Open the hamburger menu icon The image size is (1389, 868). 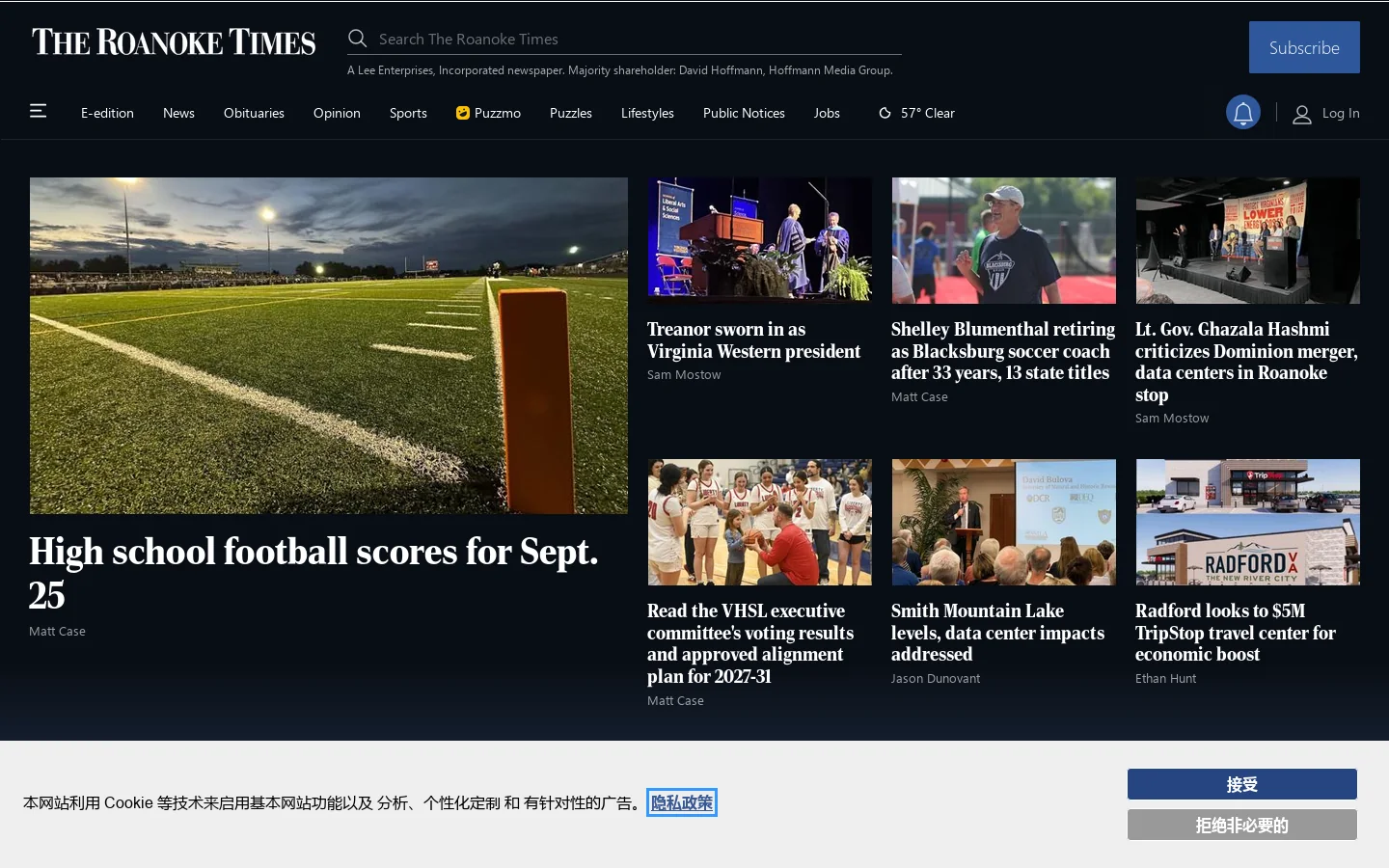point(38,111)
